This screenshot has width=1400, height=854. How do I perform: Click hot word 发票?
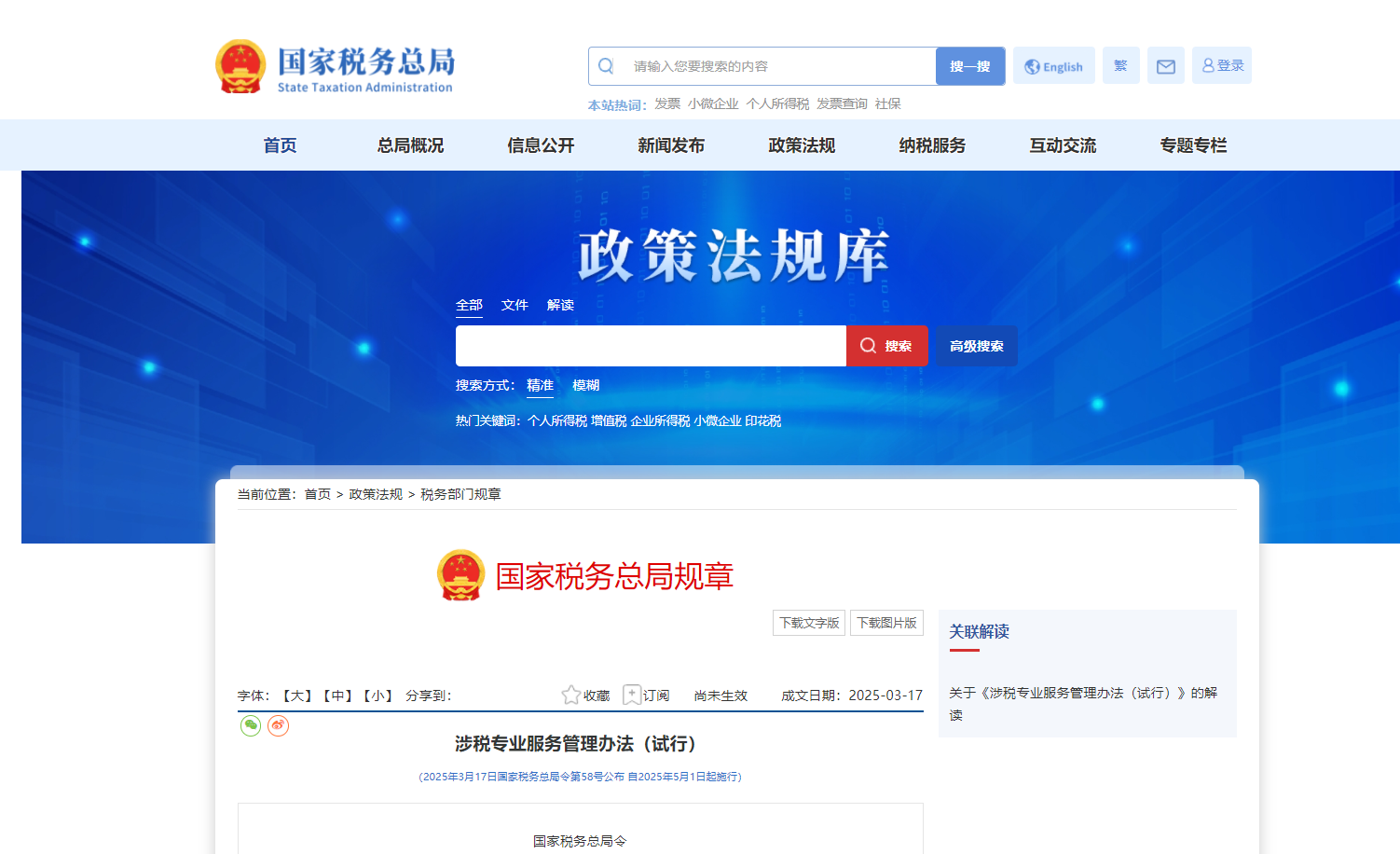667,103
